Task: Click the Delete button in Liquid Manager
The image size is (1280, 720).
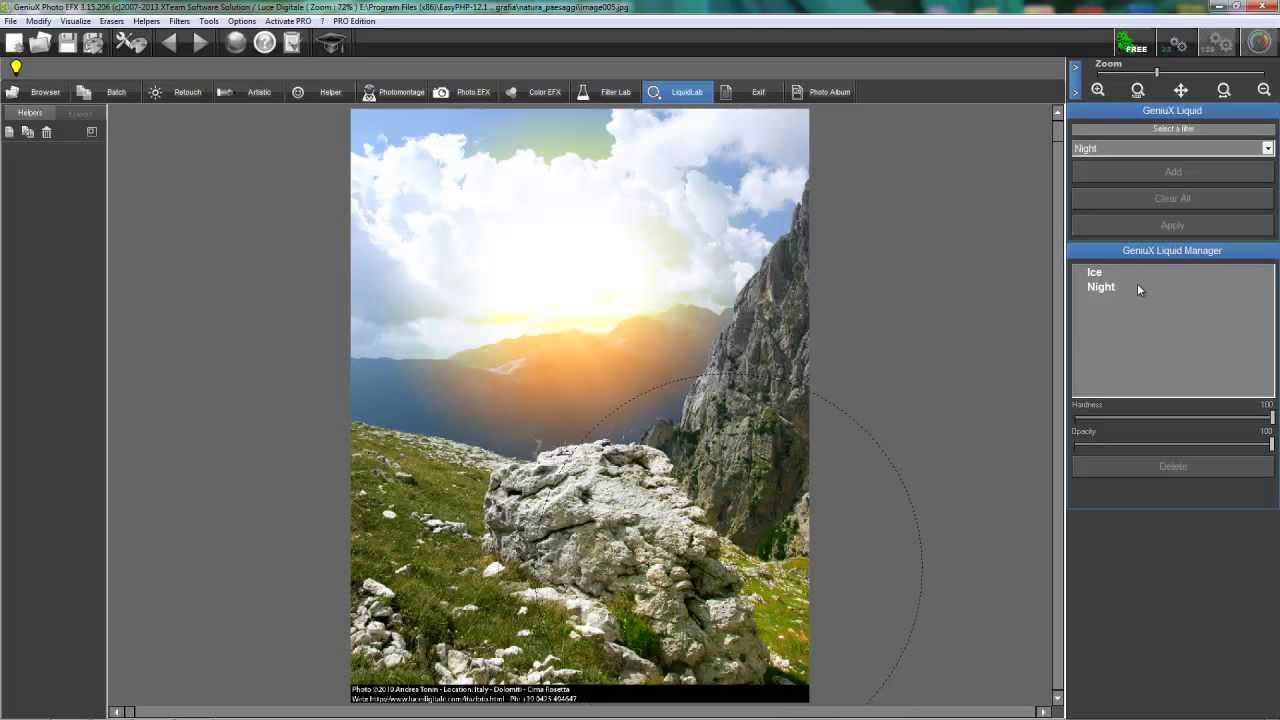Action: tap(1173, 466)
